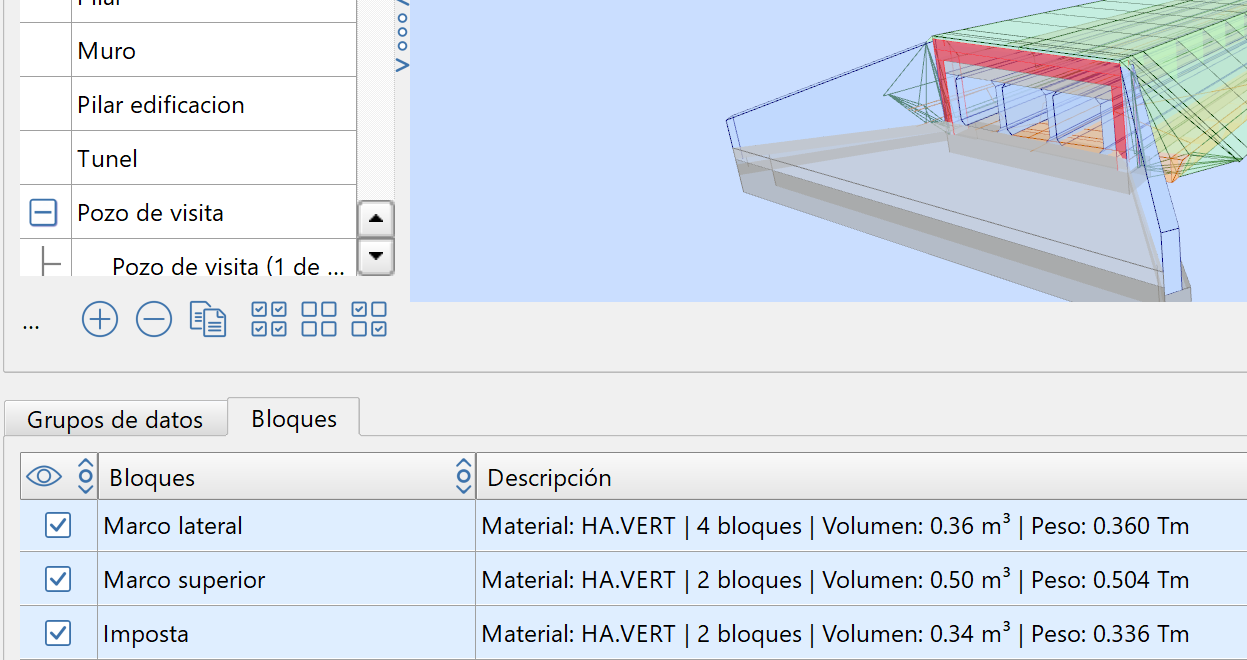The height and width of the screenshot is (660, 1247).
Task: Click the ellipsis icon below the tree
Action: coord(31,324)
